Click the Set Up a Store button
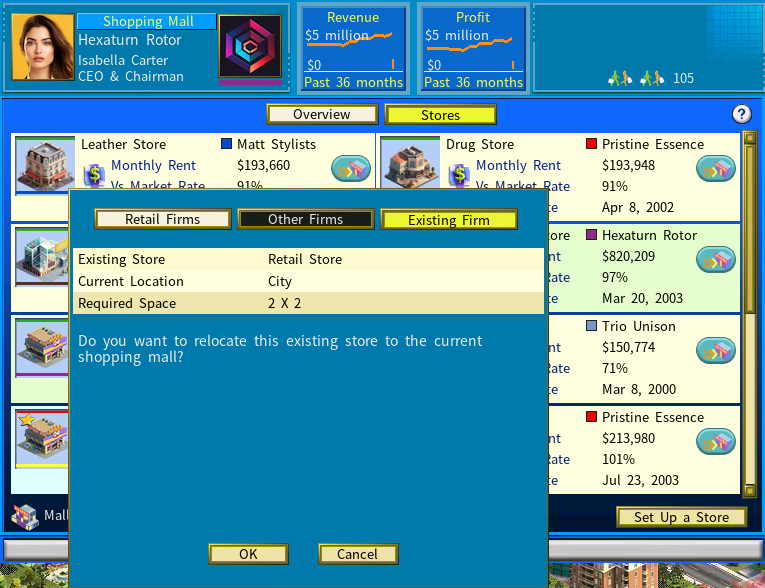Viewport: 765px width, 588px height. (x=682, y=517)
